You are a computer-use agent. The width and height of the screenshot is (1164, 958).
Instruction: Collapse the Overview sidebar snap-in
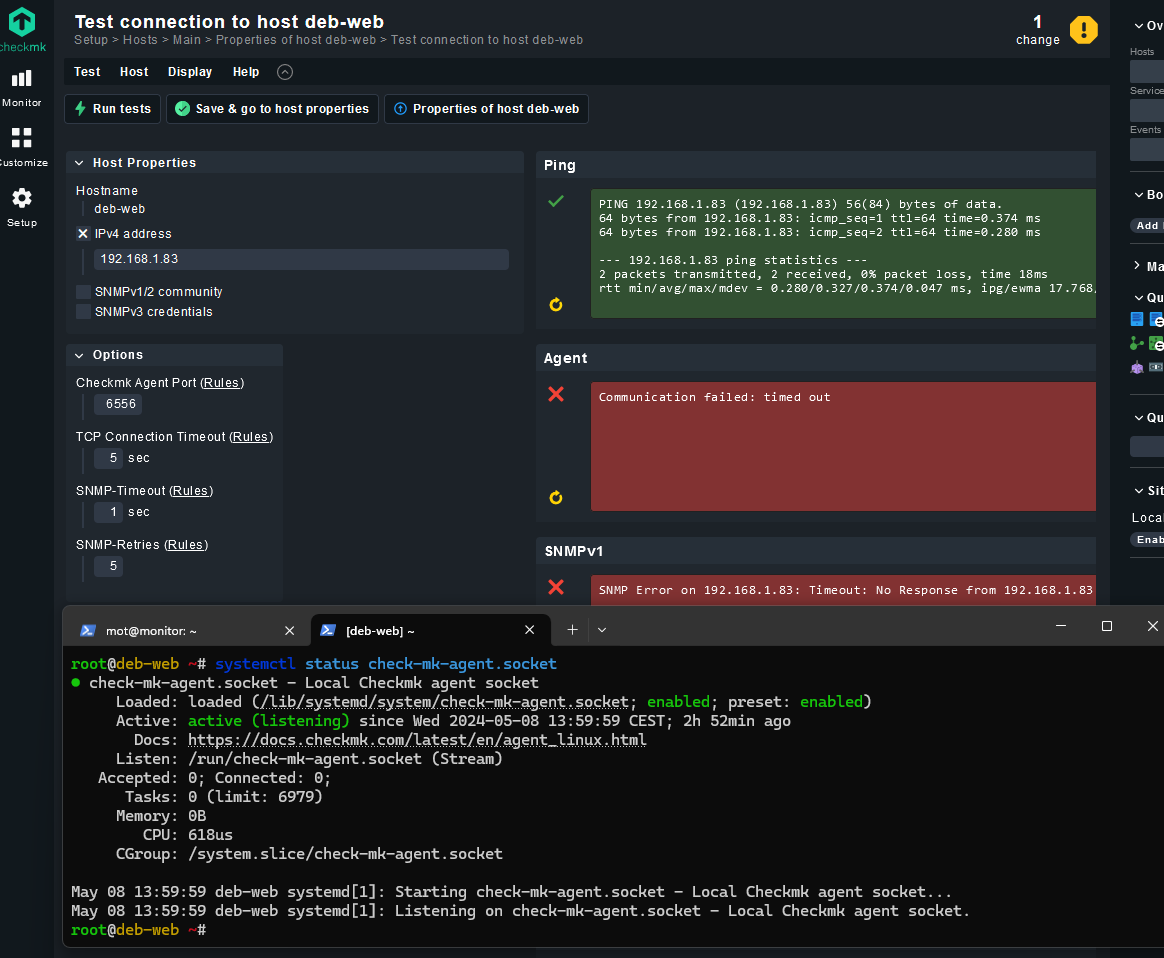1139,26
